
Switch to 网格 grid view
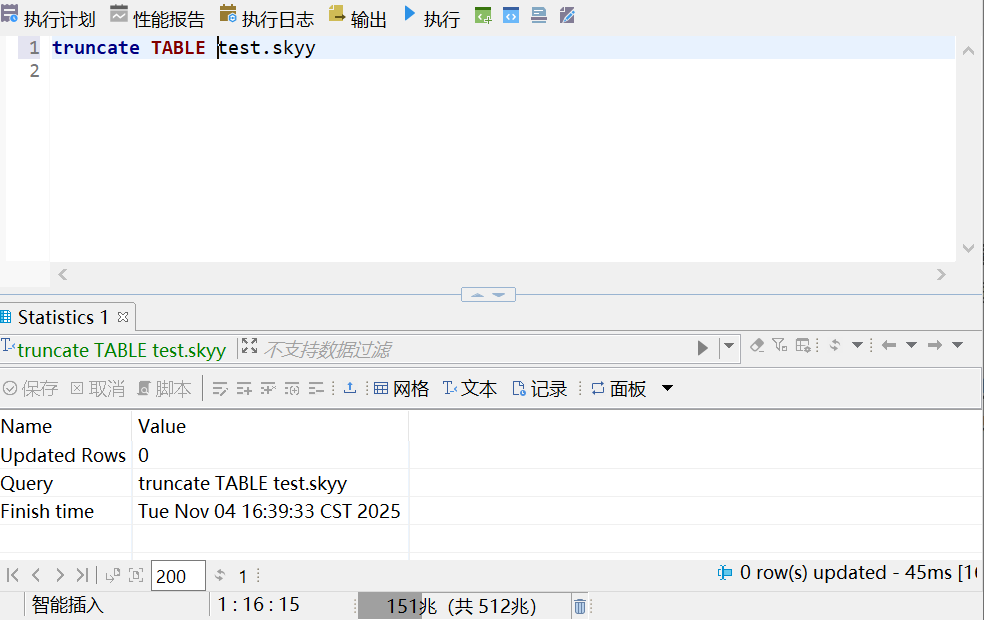(x=401, y=389)
